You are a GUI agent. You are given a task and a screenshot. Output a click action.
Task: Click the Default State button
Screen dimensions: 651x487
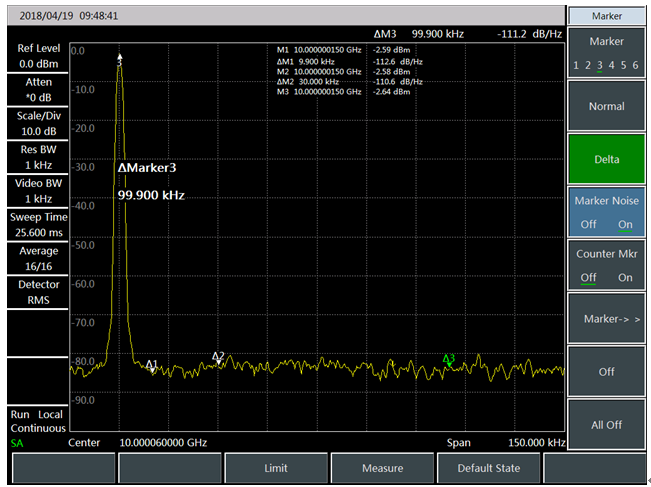[489, 468]
